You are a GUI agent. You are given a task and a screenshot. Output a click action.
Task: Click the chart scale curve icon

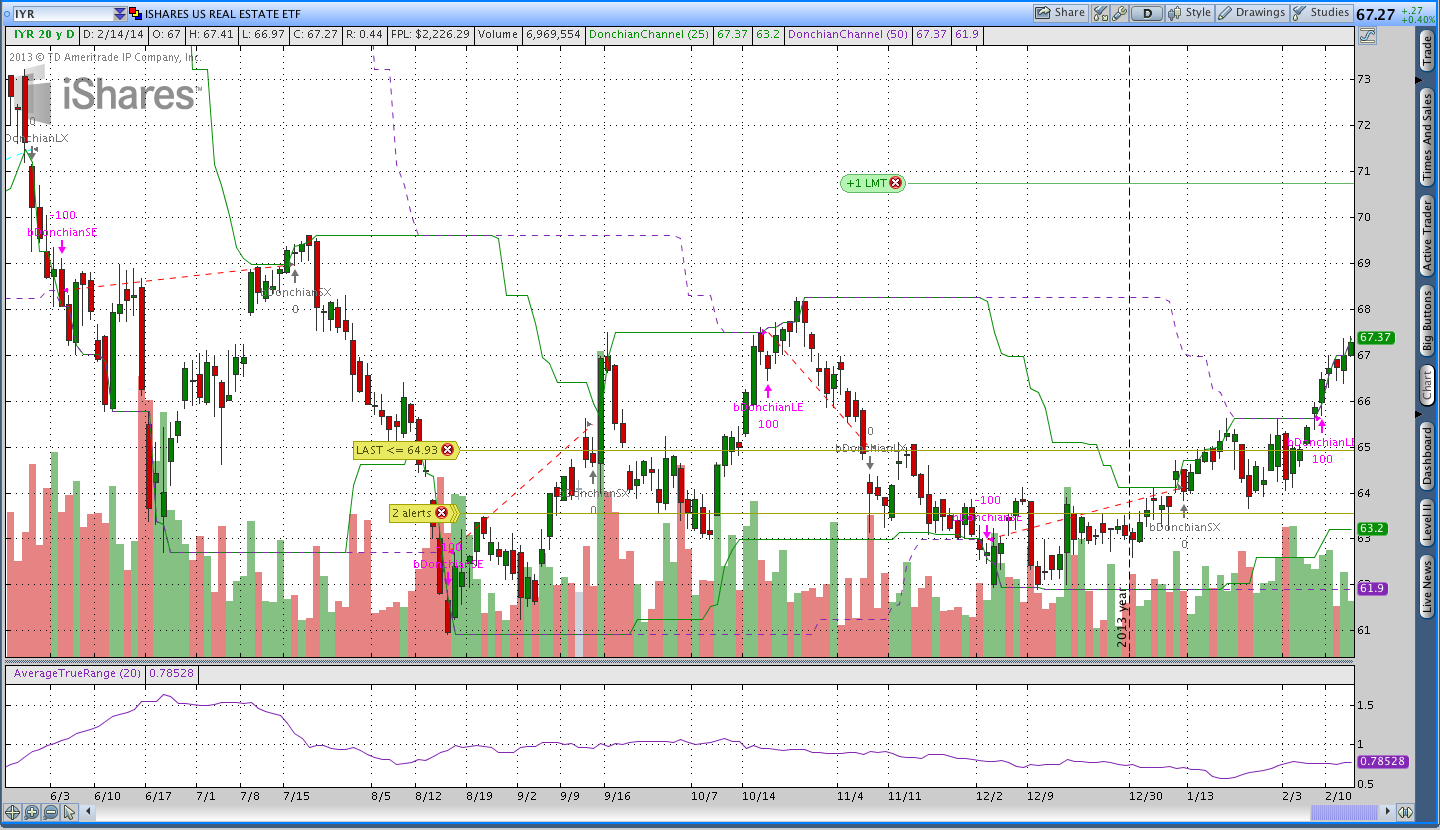coord(1368,35)
